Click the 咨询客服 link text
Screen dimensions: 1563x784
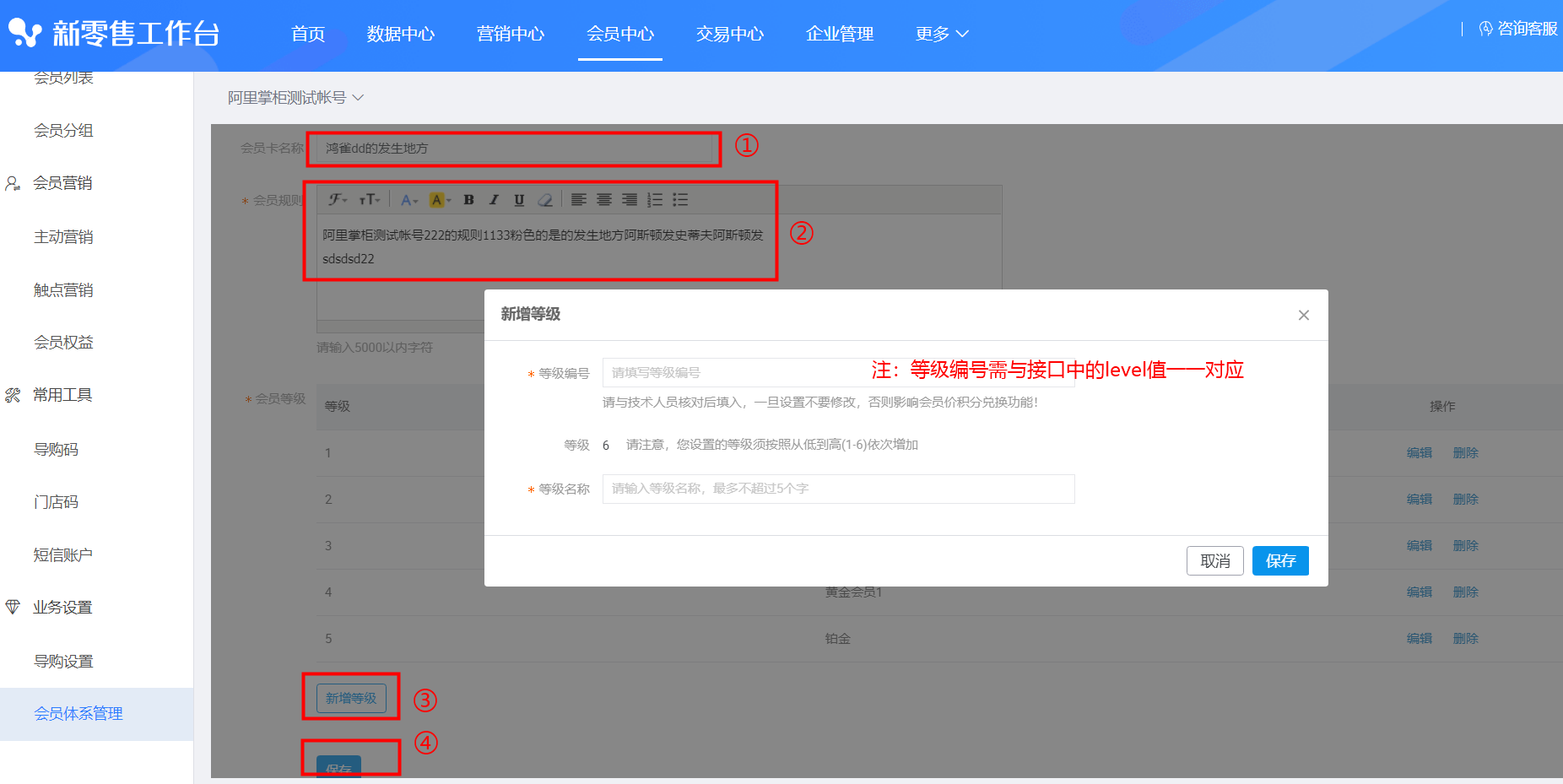tap(1528, 29)
